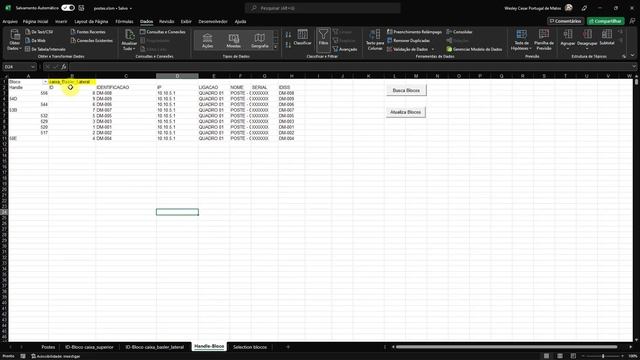Collapse the ribbon with chevron
Image resolution: width=640 pixels, height=360 pixels.
[633, 55]
